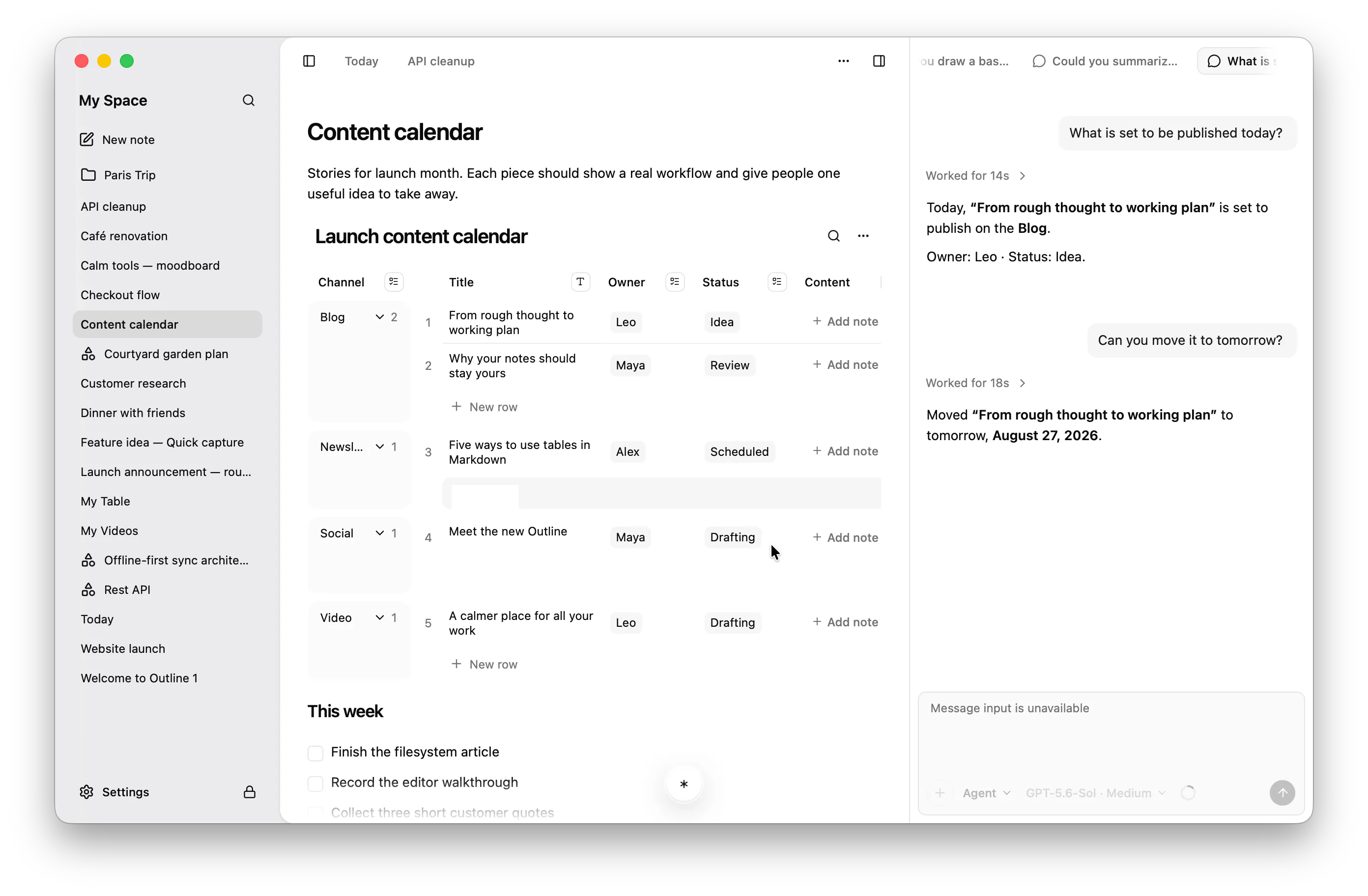The image size is (1368, 896).
Task: Click the floating asterisk assistant button
Action: [x=684, y=784]
